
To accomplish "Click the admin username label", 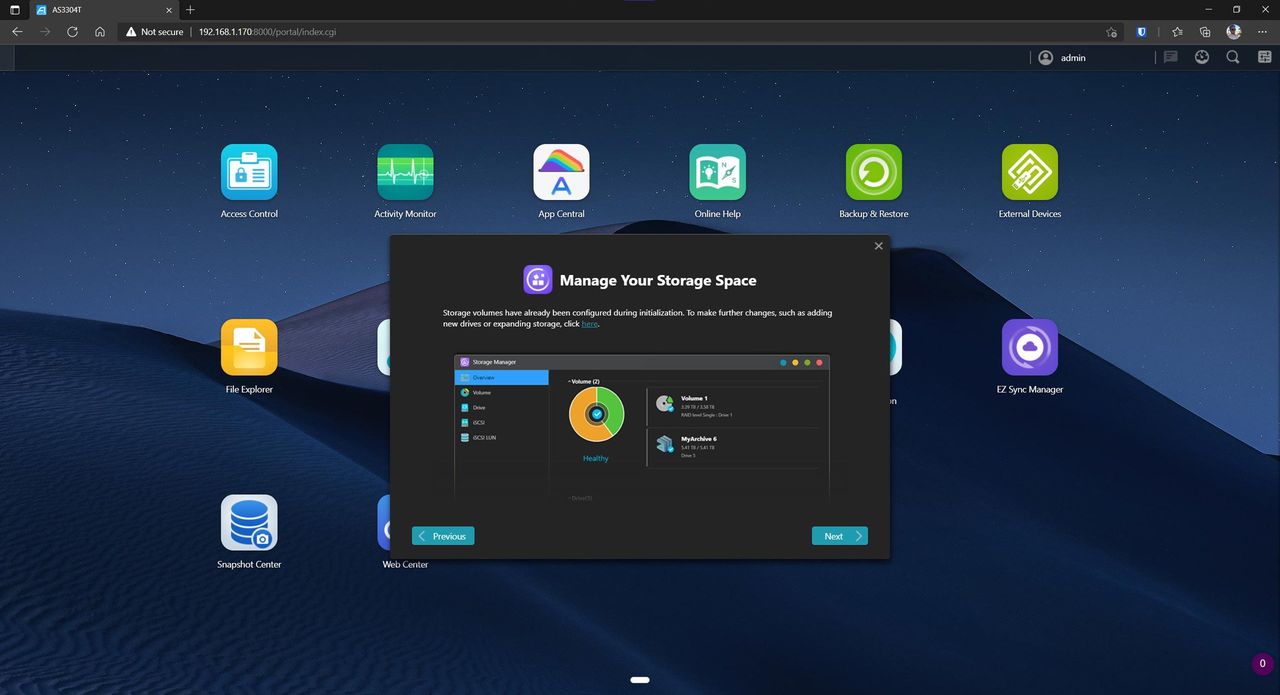I will (1073, 58).
